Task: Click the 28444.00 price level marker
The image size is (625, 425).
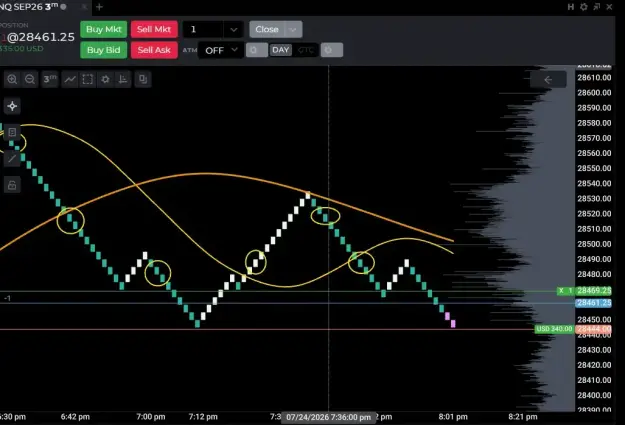Action: click(594, 329)
